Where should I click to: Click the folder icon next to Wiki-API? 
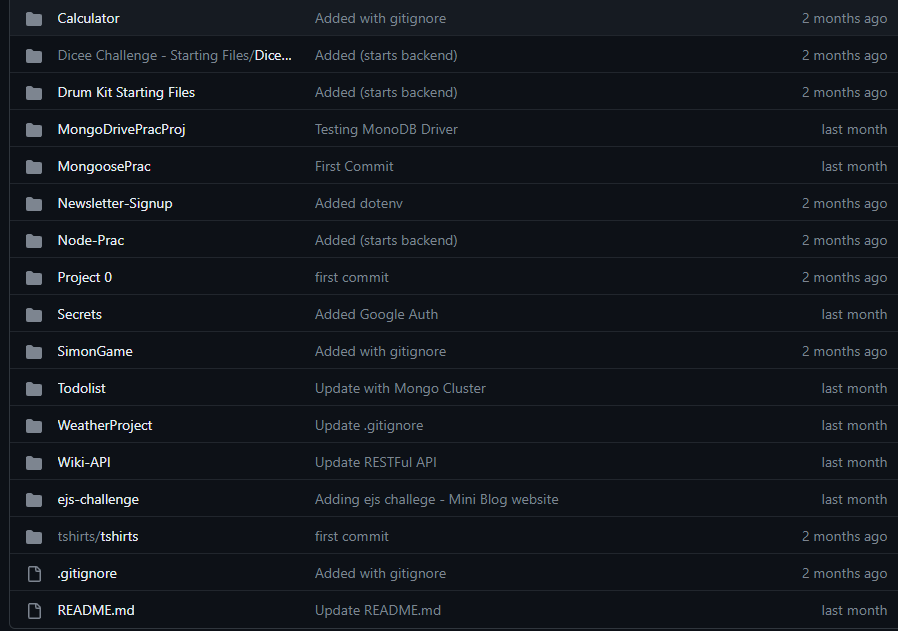34,463
